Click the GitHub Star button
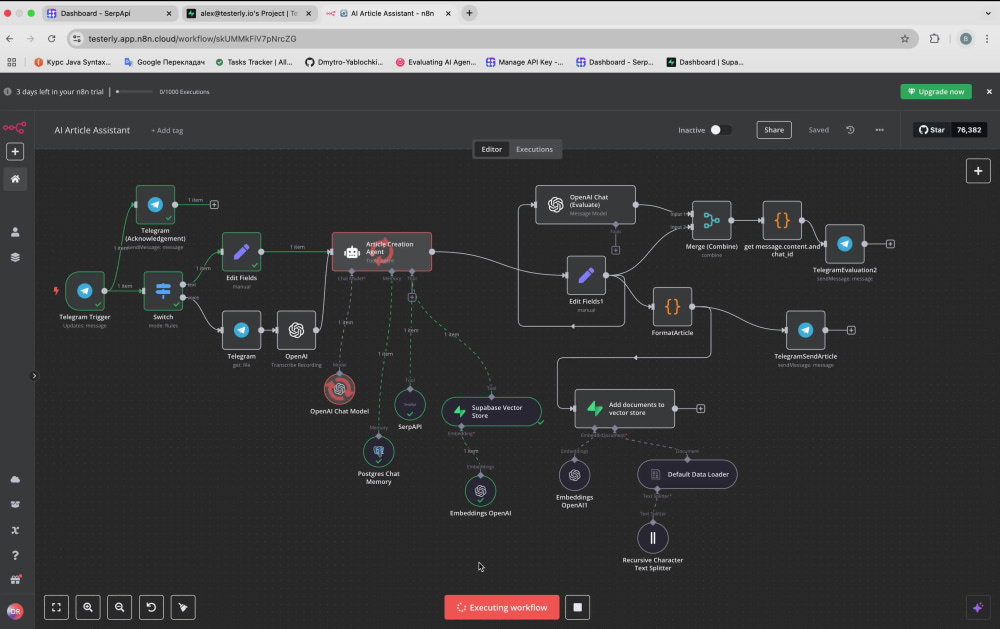 coord(932,130)
